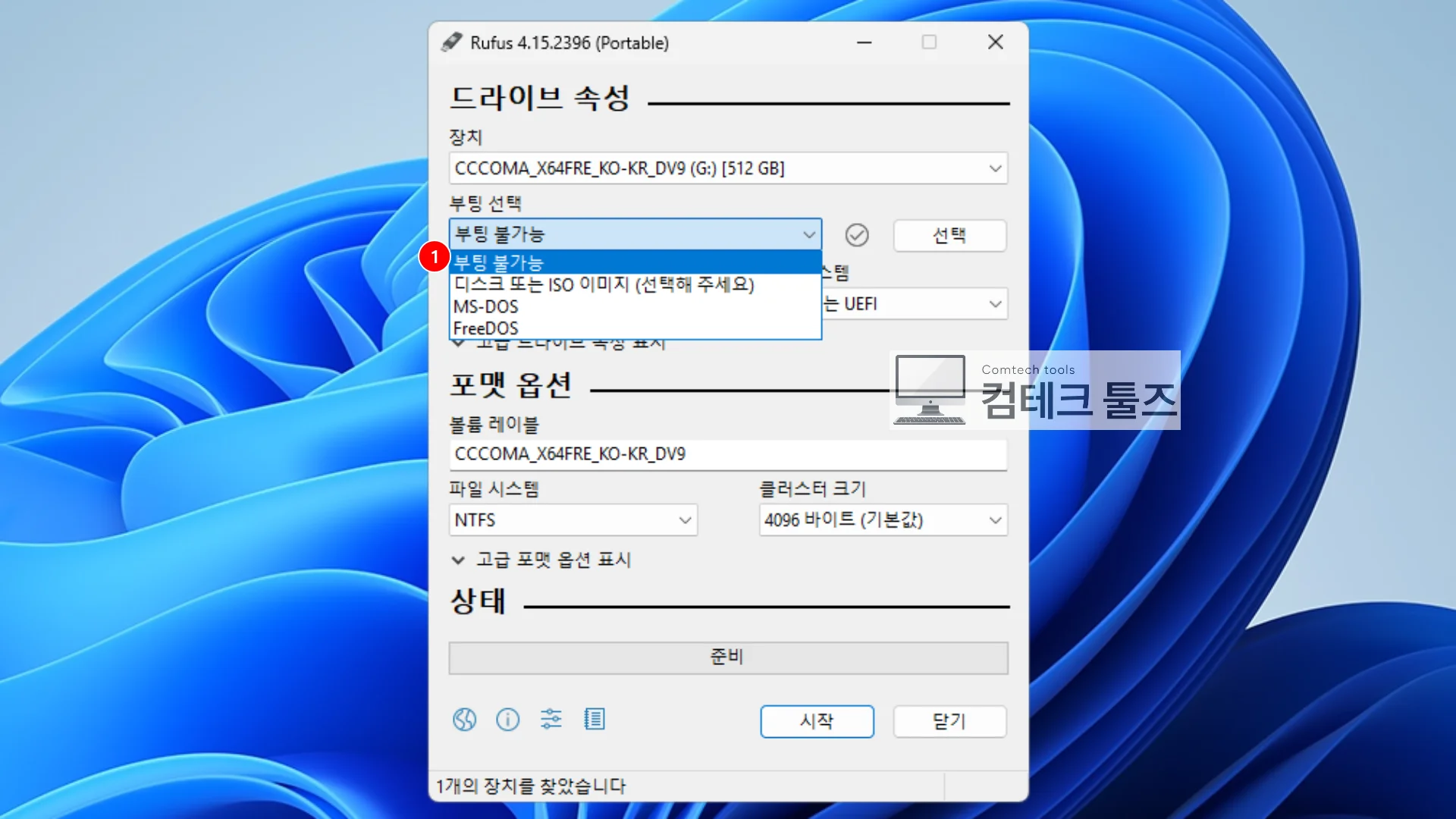Select 부팅 불가능 in the list
The image size is (1456, 819).
(635, 262)
